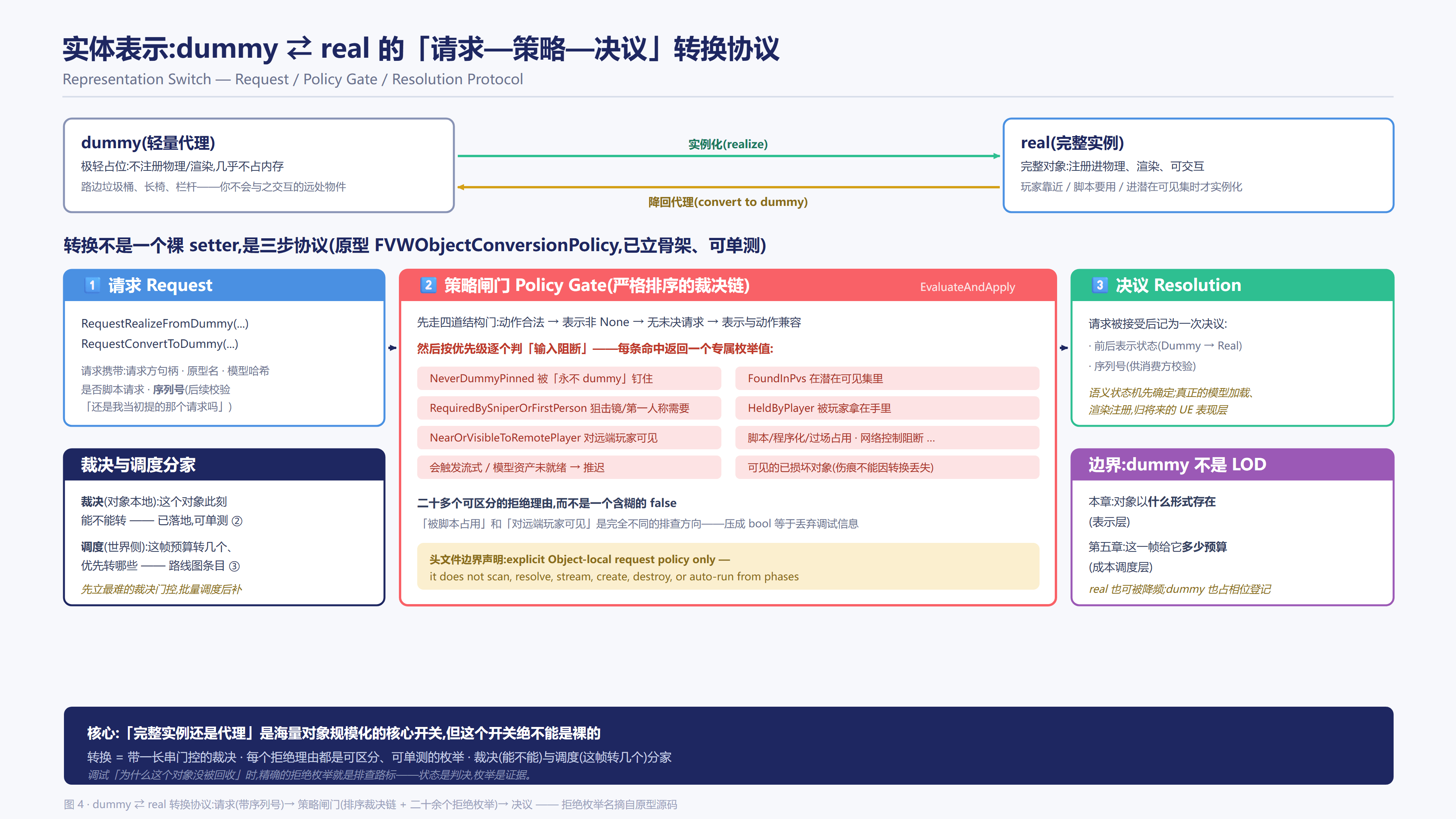
Task: Click the circled ② after 已落地,可单测
Action: coord(237,521)
